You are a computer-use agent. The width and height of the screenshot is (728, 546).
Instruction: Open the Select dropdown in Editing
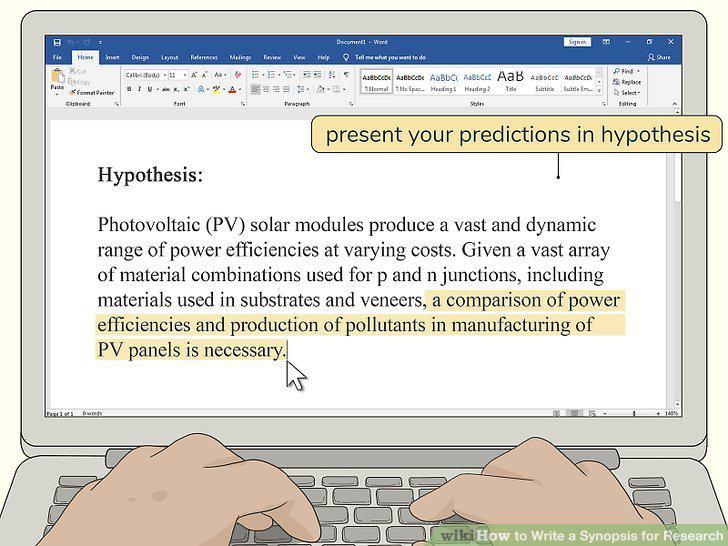point(627,92)
